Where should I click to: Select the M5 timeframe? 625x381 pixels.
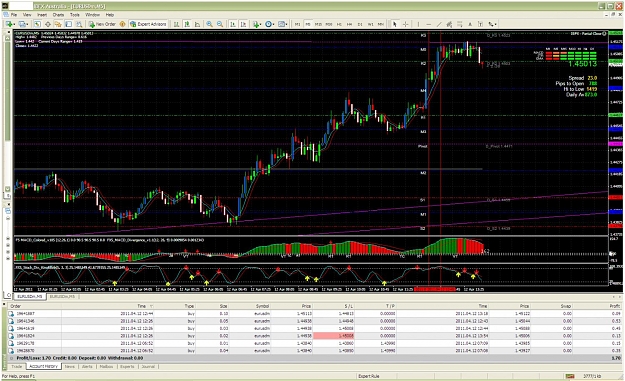pyautogui.click(x=308, y=24)
